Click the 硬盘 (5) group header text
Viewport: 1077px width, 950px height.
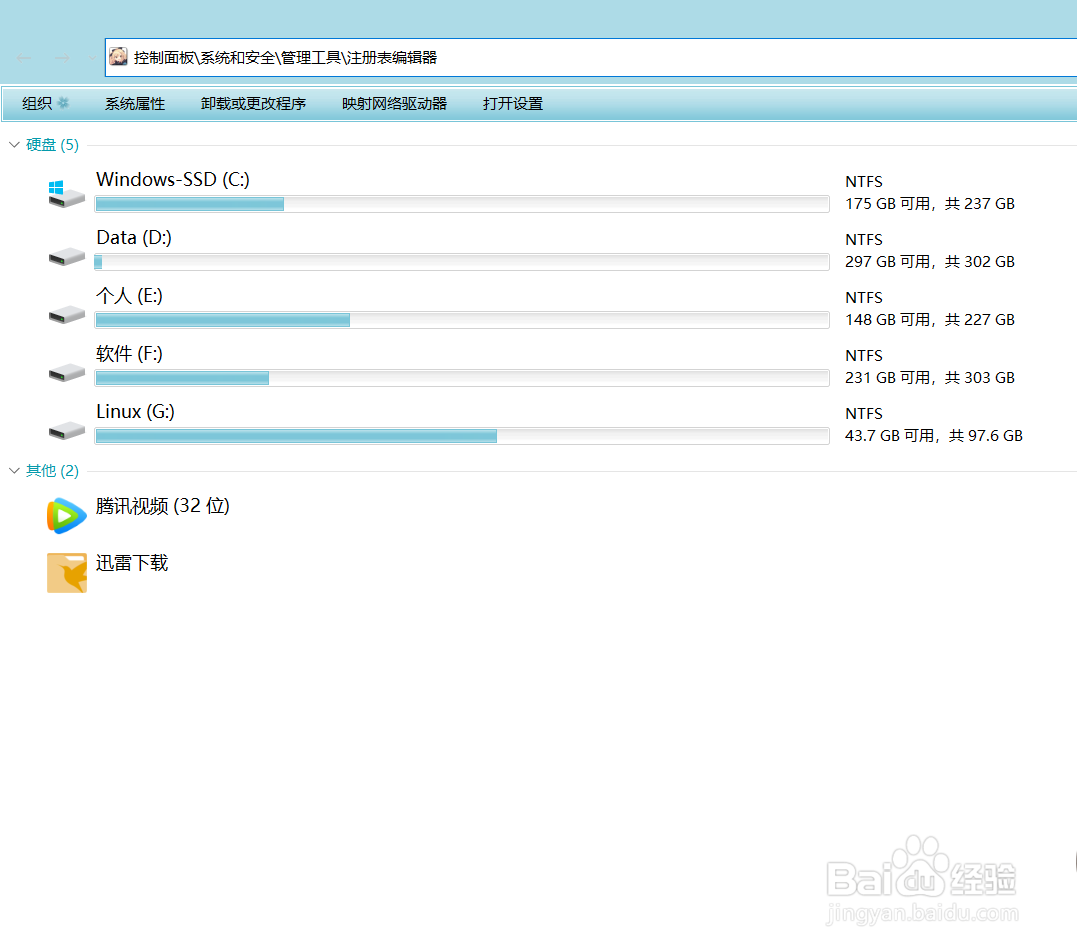click(52, 145)
